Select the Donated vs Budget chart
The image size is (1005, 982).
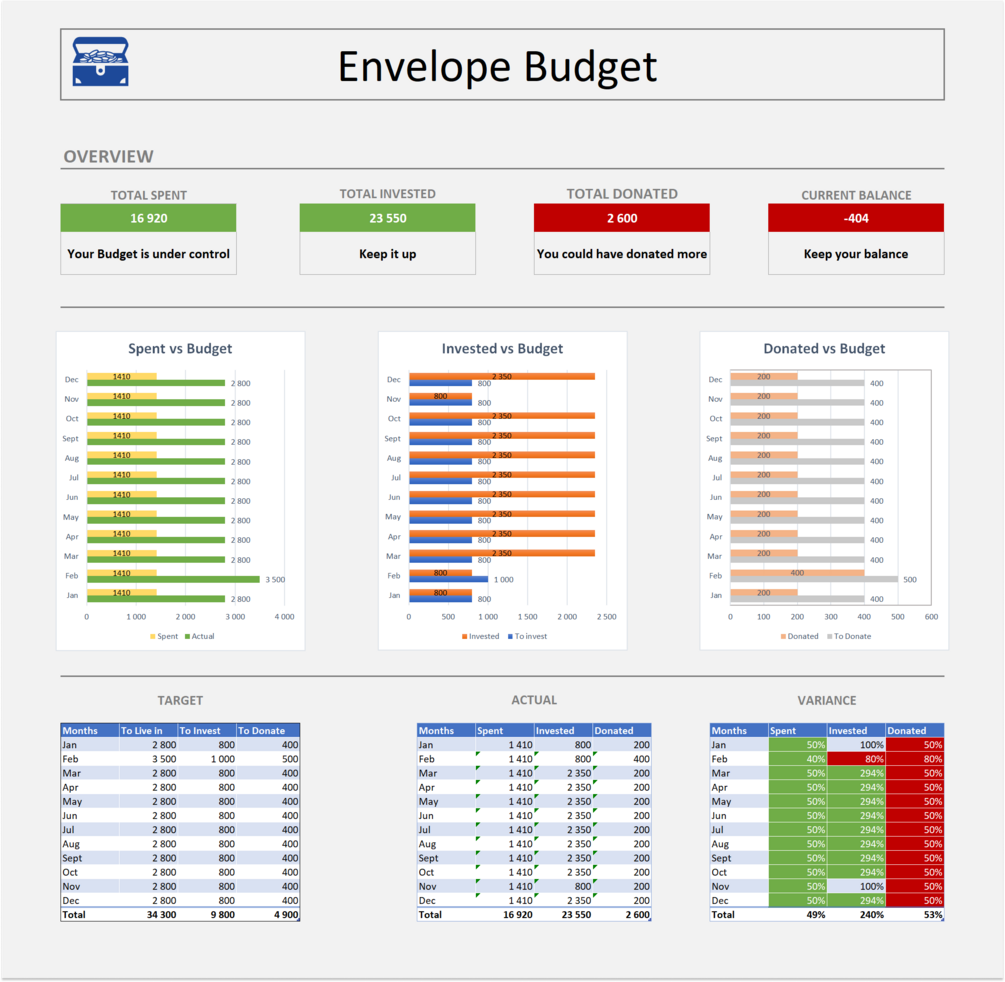pos(824,490)
